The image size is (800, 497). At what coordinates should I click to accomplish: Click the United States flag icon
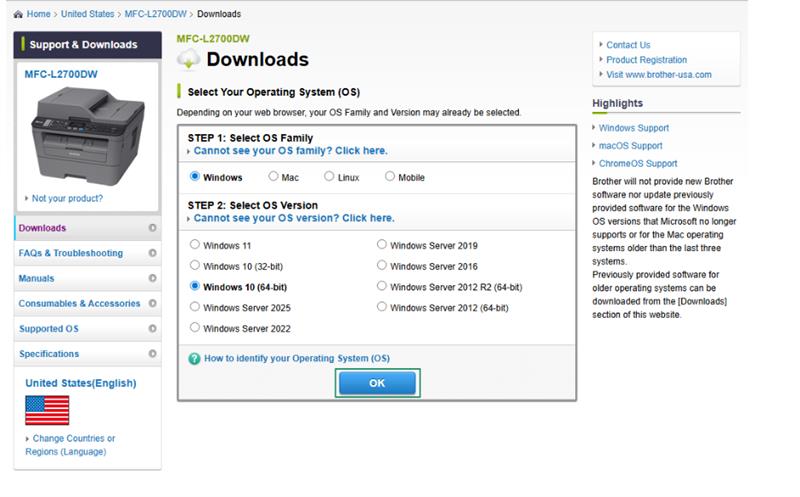pos(47,410)
